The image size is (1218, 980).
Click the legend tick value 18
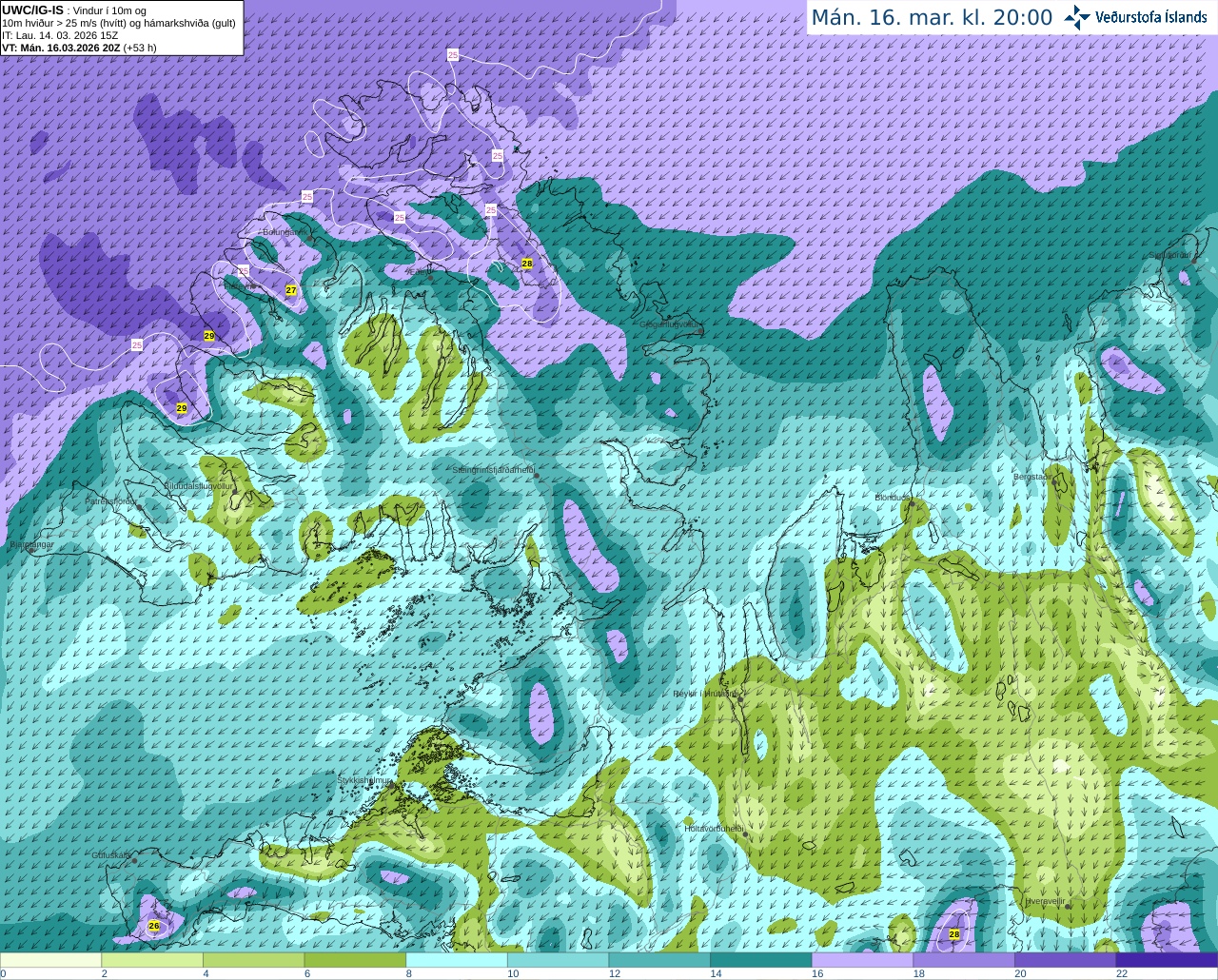[918, 974]
